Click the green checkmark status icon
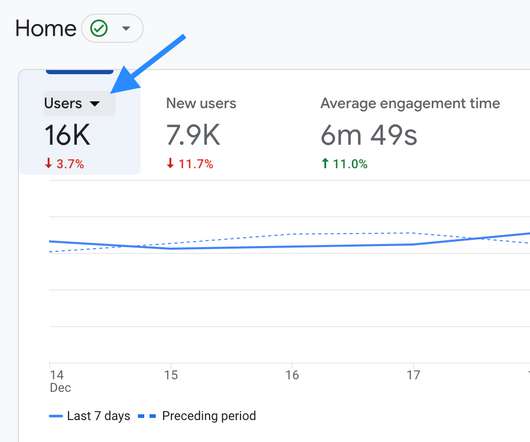 pyautogui.click(x=99, y=28)
